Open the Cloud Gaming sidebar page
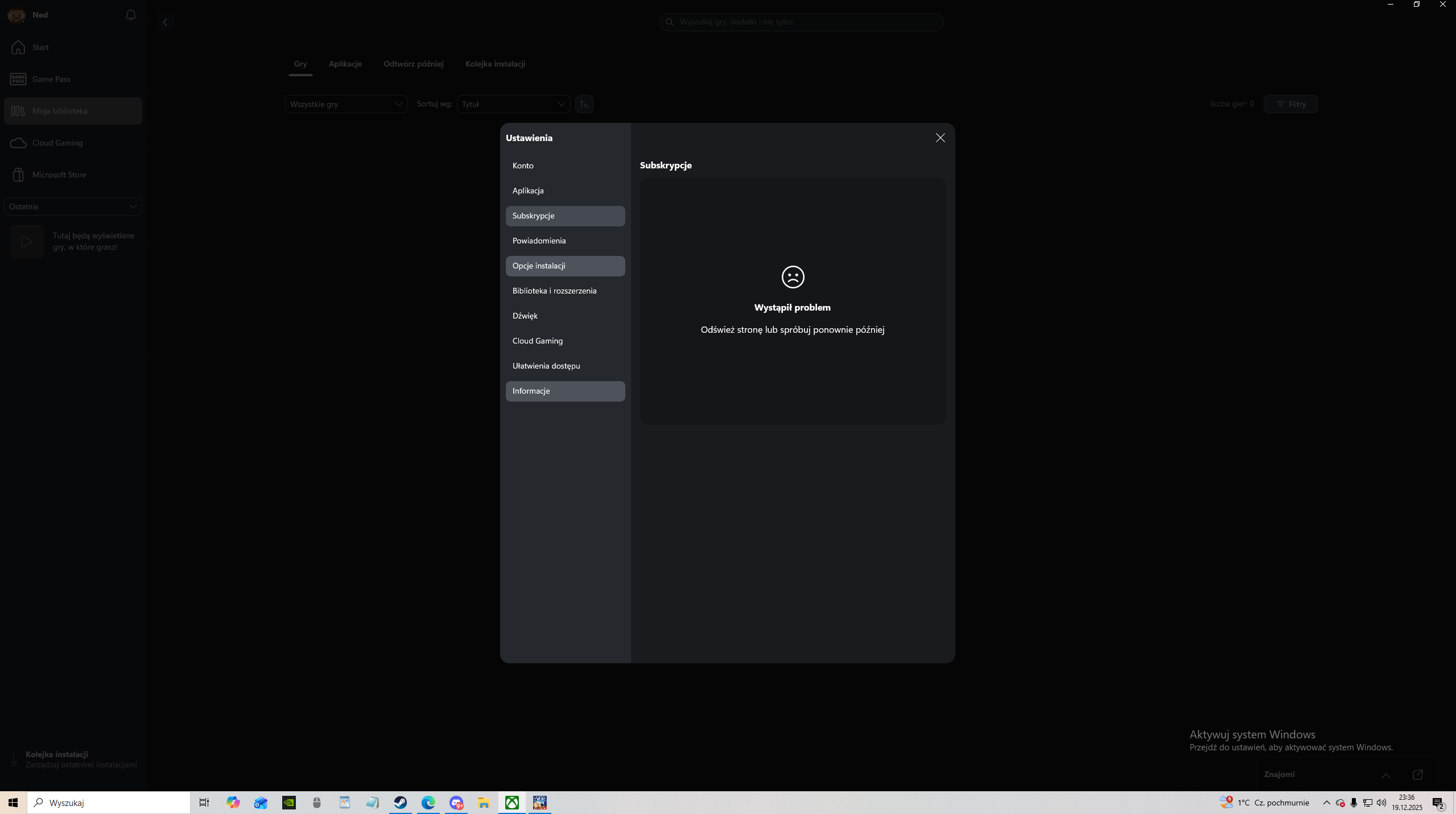Screen dimensions: 1456x814 (57, 143)
